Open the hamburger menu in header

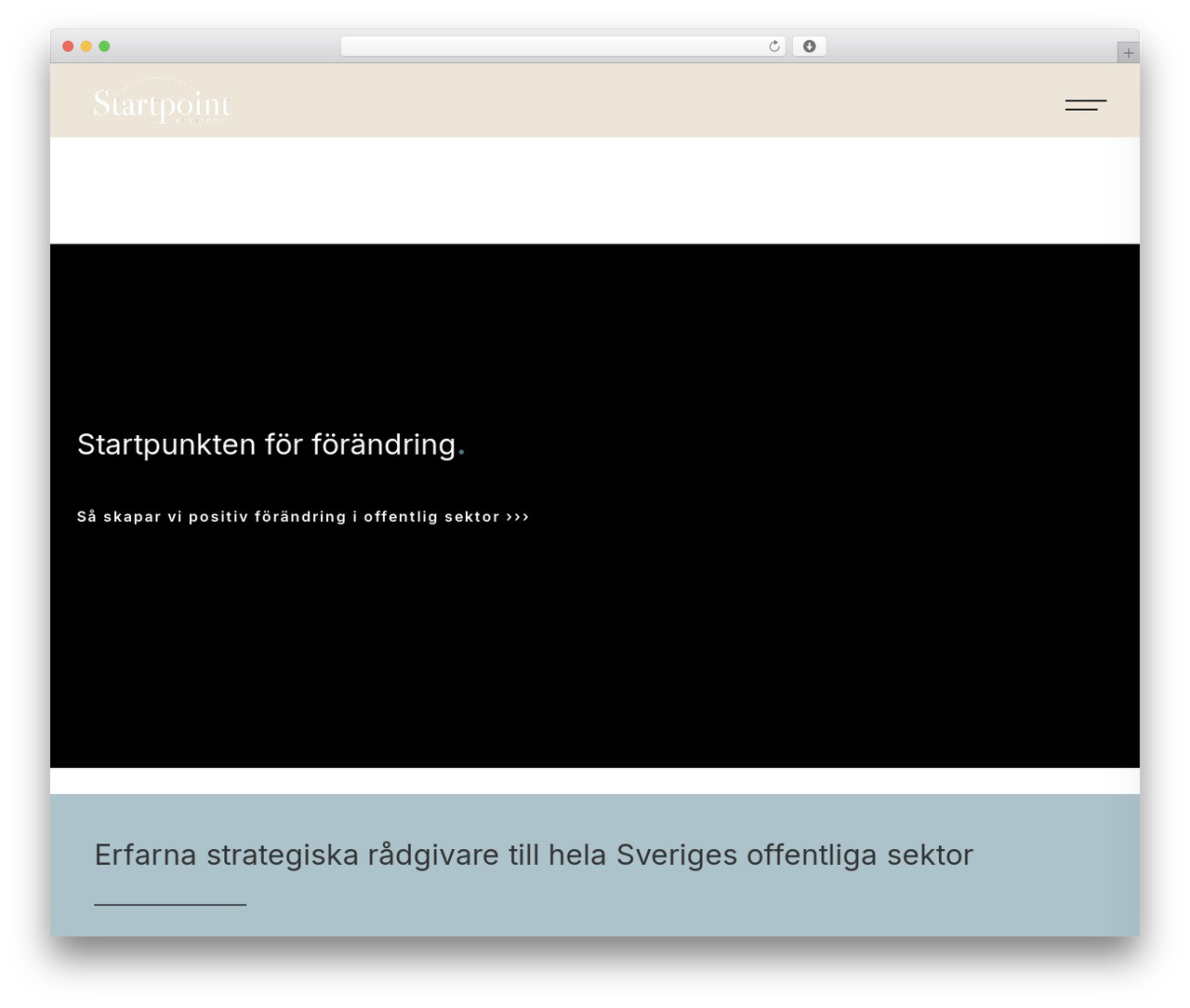[1086, 105]
